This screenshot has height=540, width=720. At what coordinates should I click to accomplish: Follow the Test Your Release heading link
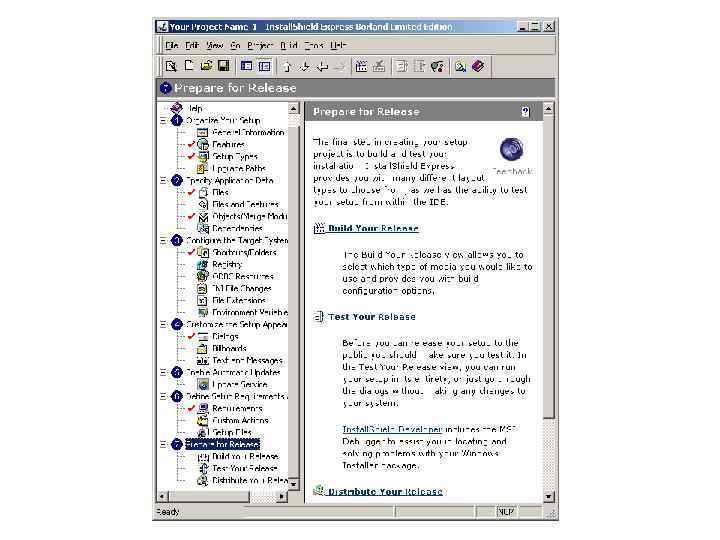pyautogui.click(x=372, y=317)
